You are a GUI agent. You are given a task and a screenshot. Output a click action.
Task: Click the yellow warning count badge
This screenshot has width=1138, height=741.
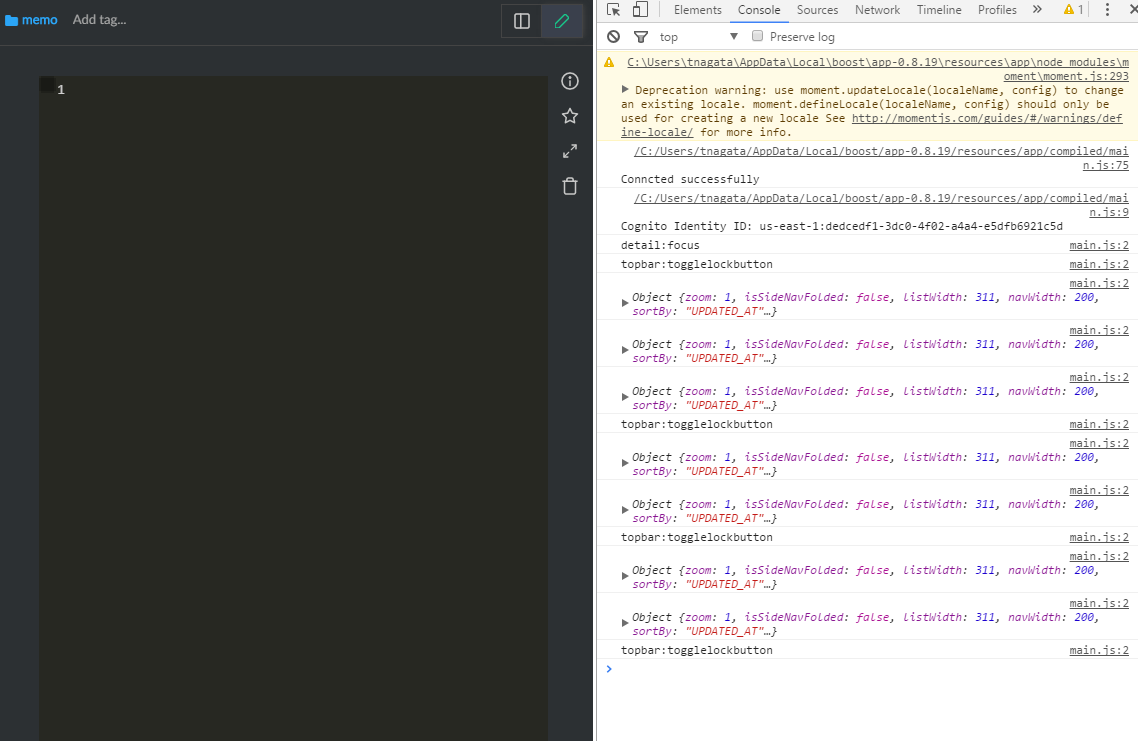[x=1073, y=9]
